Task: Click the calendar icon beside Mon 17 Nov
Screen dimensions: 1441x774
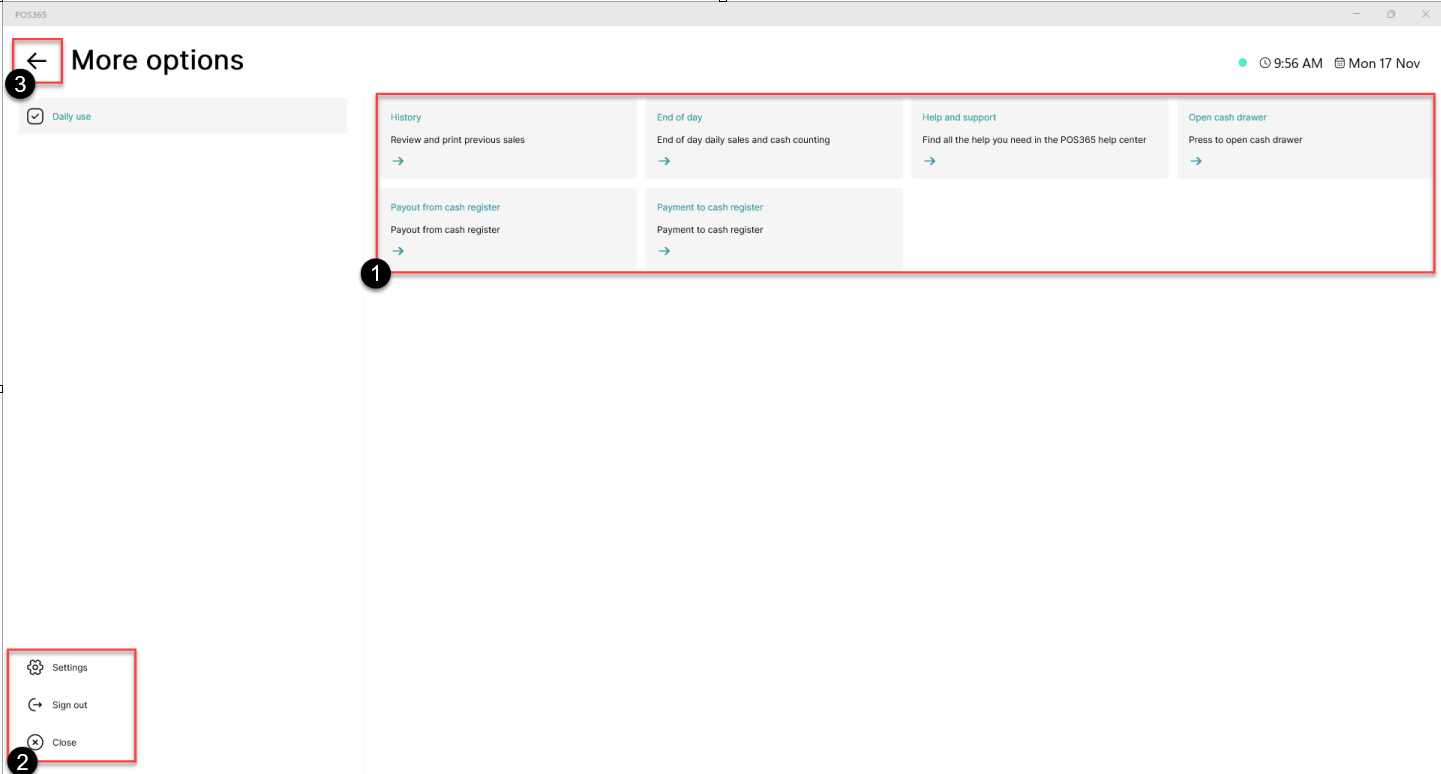Action: [1340, 63]
